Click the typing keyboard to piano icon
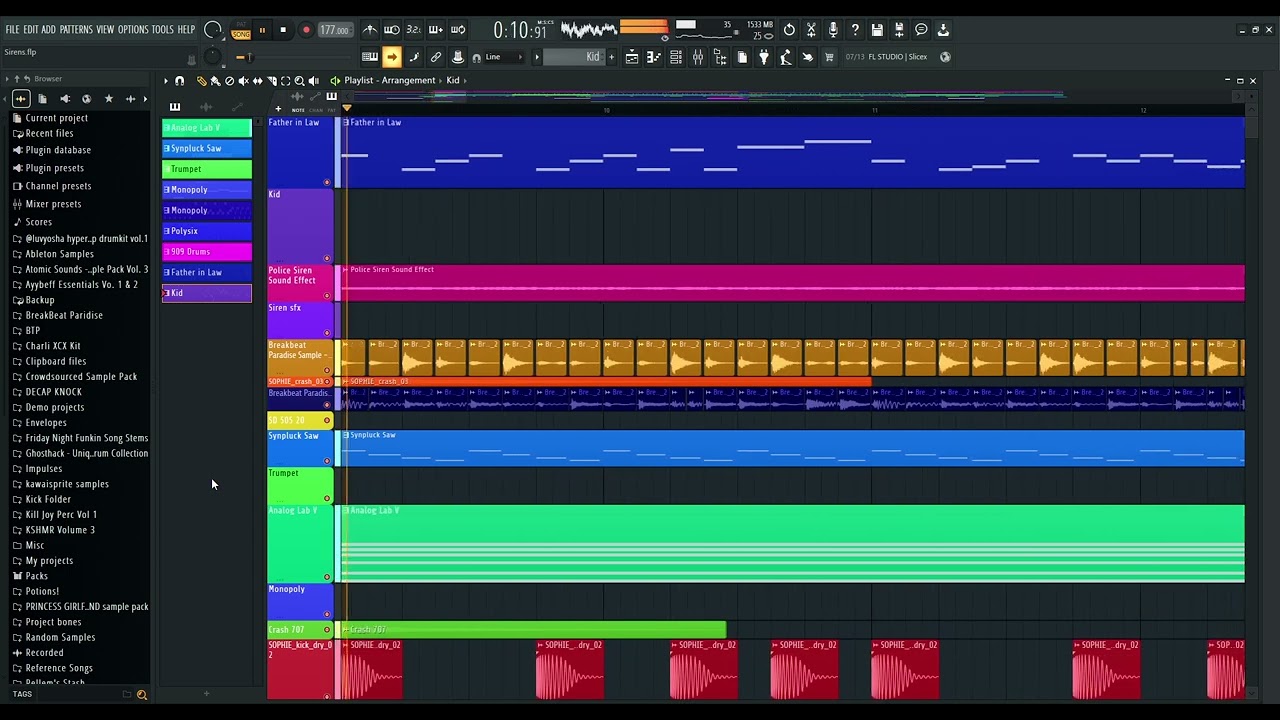1280x720 pixels. point(370,57)
